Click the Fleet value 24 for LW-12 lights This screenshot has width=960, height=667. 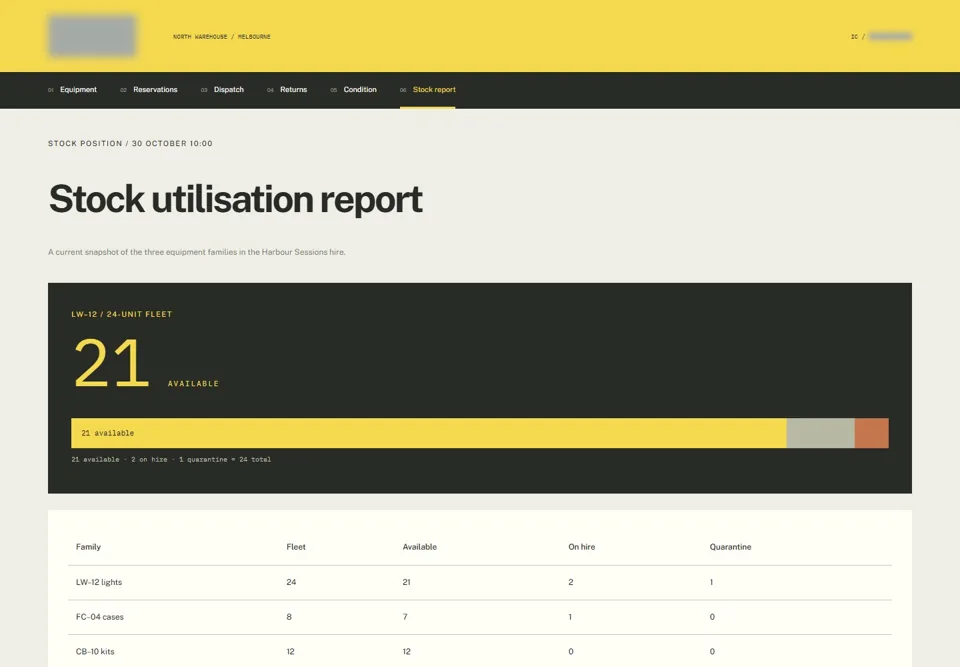pos(291,582)
